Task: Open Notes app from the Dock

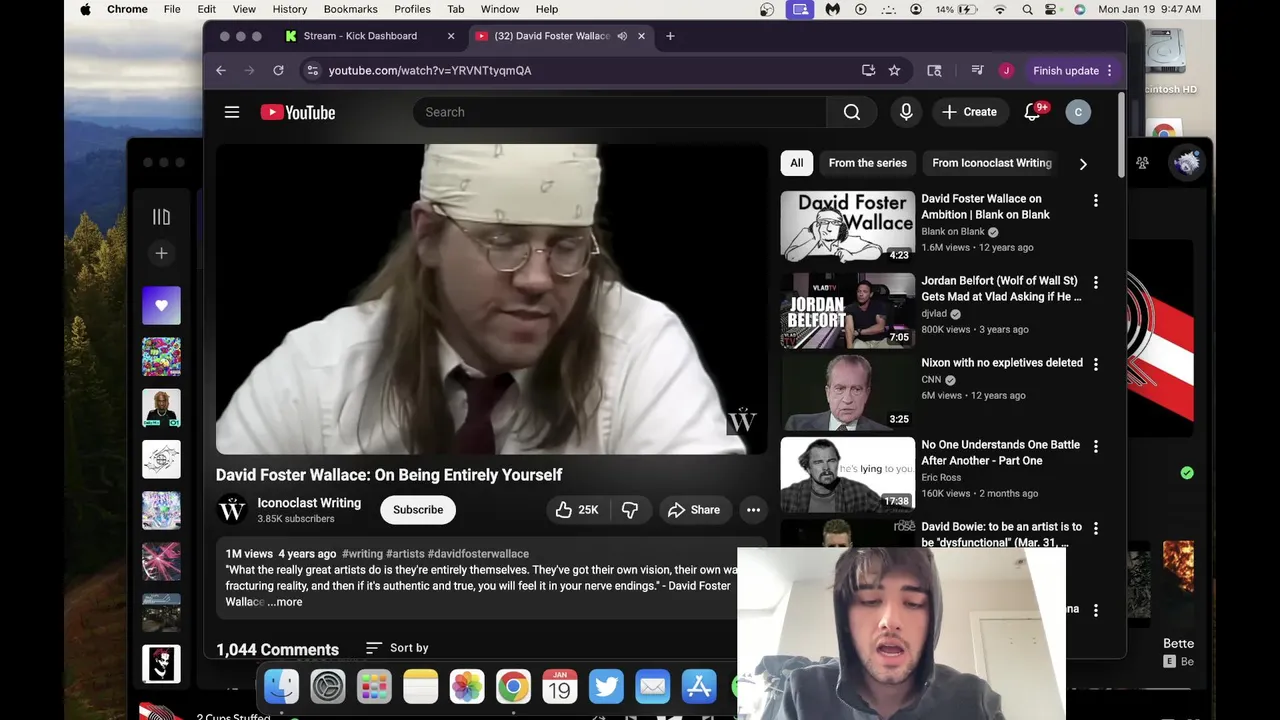Action: coord(420,686)
